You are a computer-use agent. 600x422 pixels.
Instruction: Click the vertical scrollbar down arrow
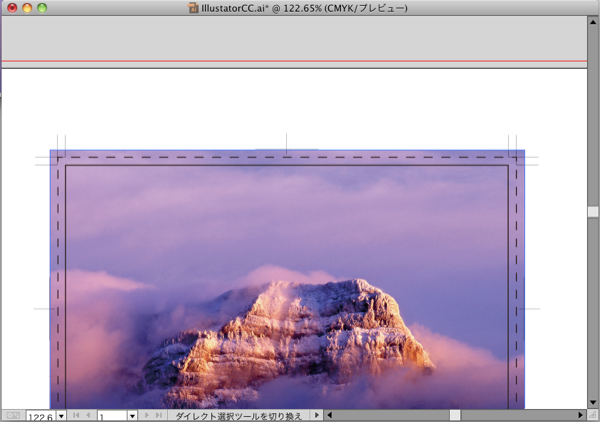[593, 402]
